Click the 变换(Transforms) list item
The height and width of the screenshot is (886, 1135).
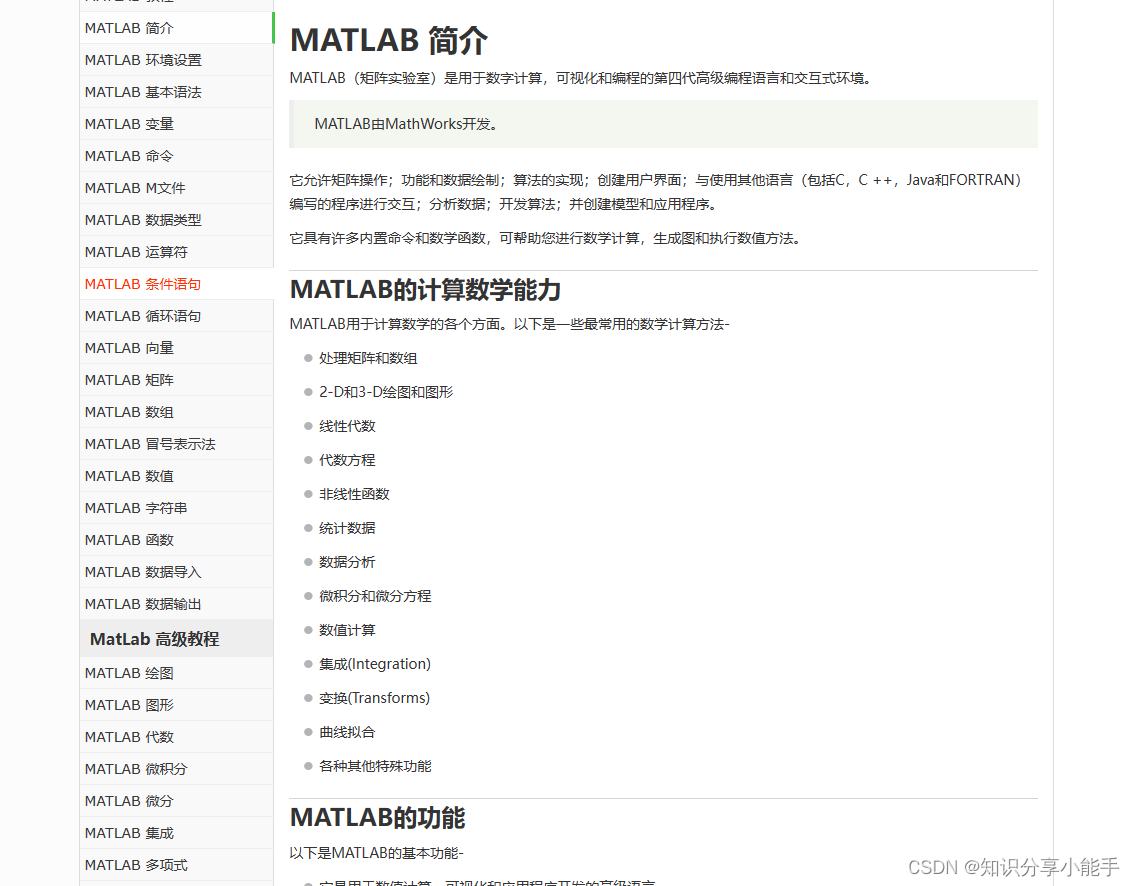tap(374, 698)
